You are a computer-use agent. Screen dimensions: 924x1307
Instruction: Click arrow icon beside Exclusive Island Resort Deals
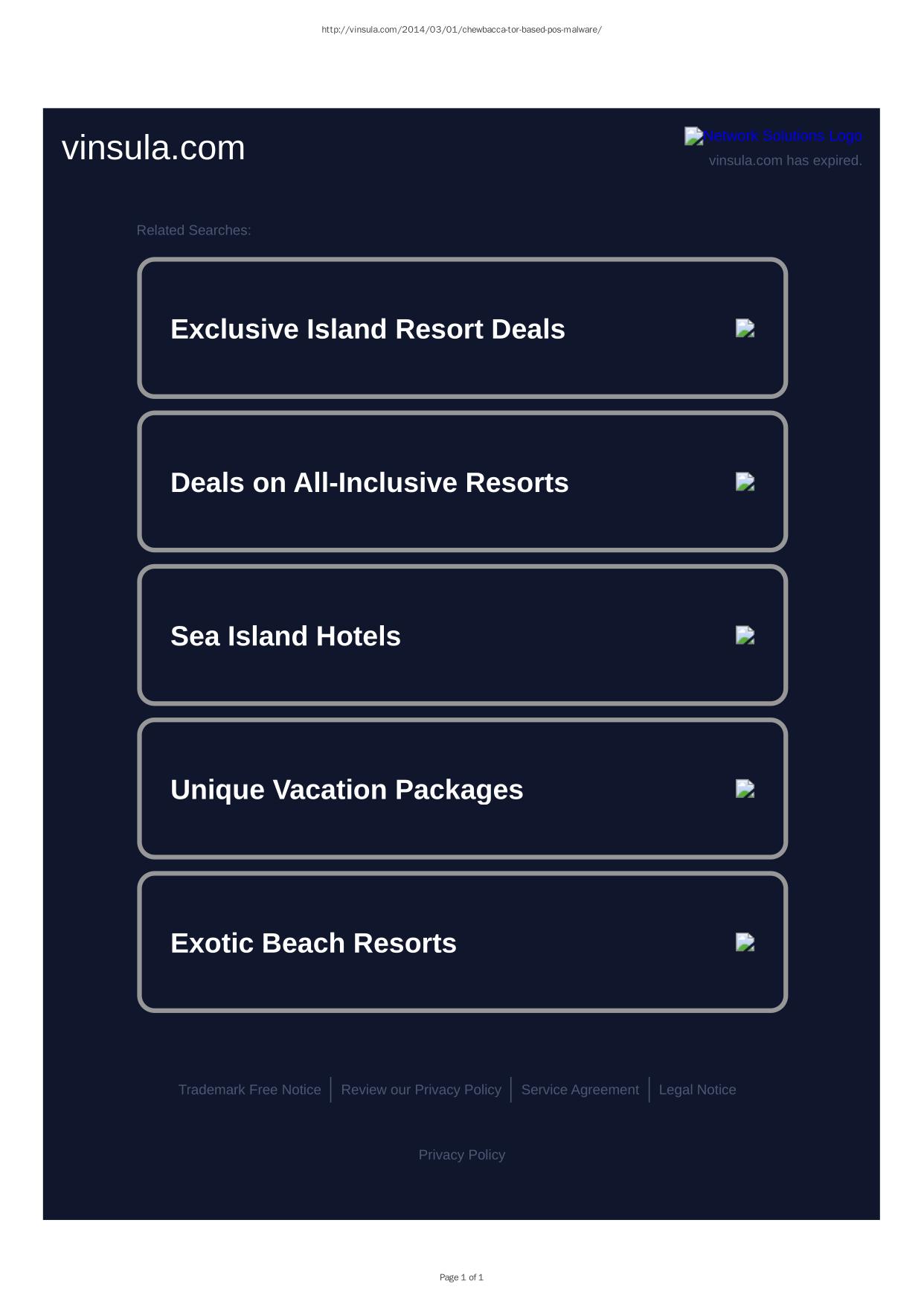click(745, 328)
